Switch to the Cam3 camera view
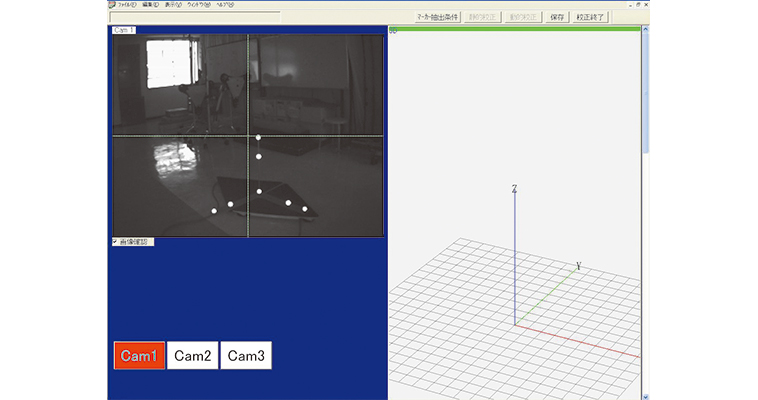Viewport: 758px width, 400px height. 246,355
